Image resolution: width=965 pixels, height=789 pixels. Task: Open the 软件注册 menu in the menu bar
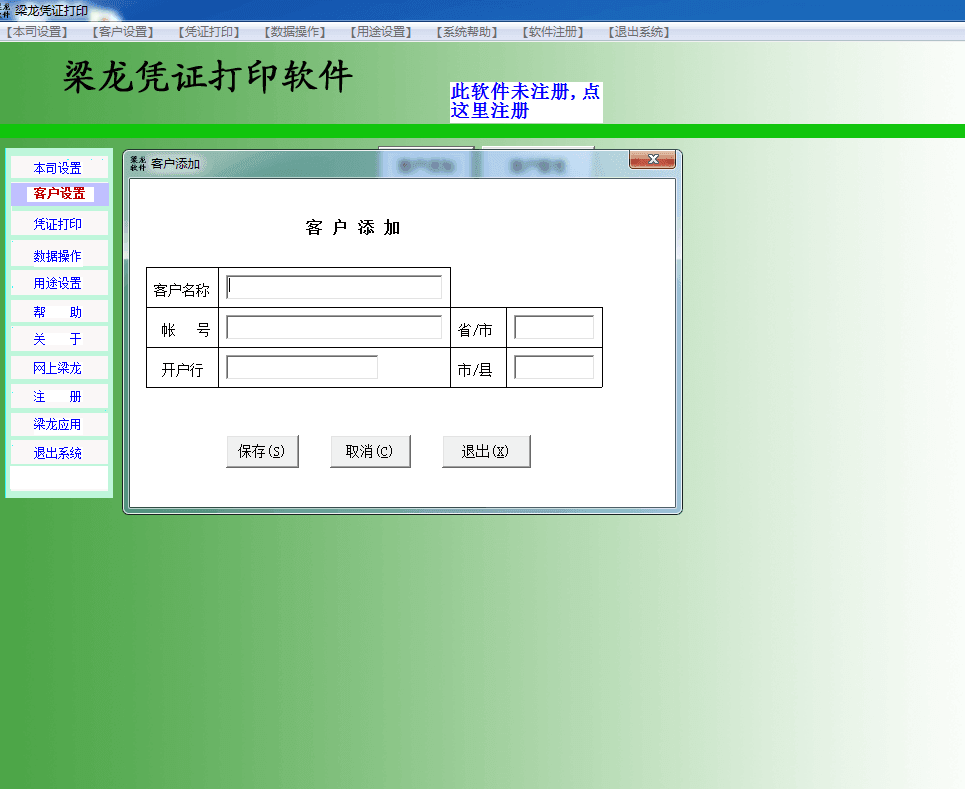point(553,31)
